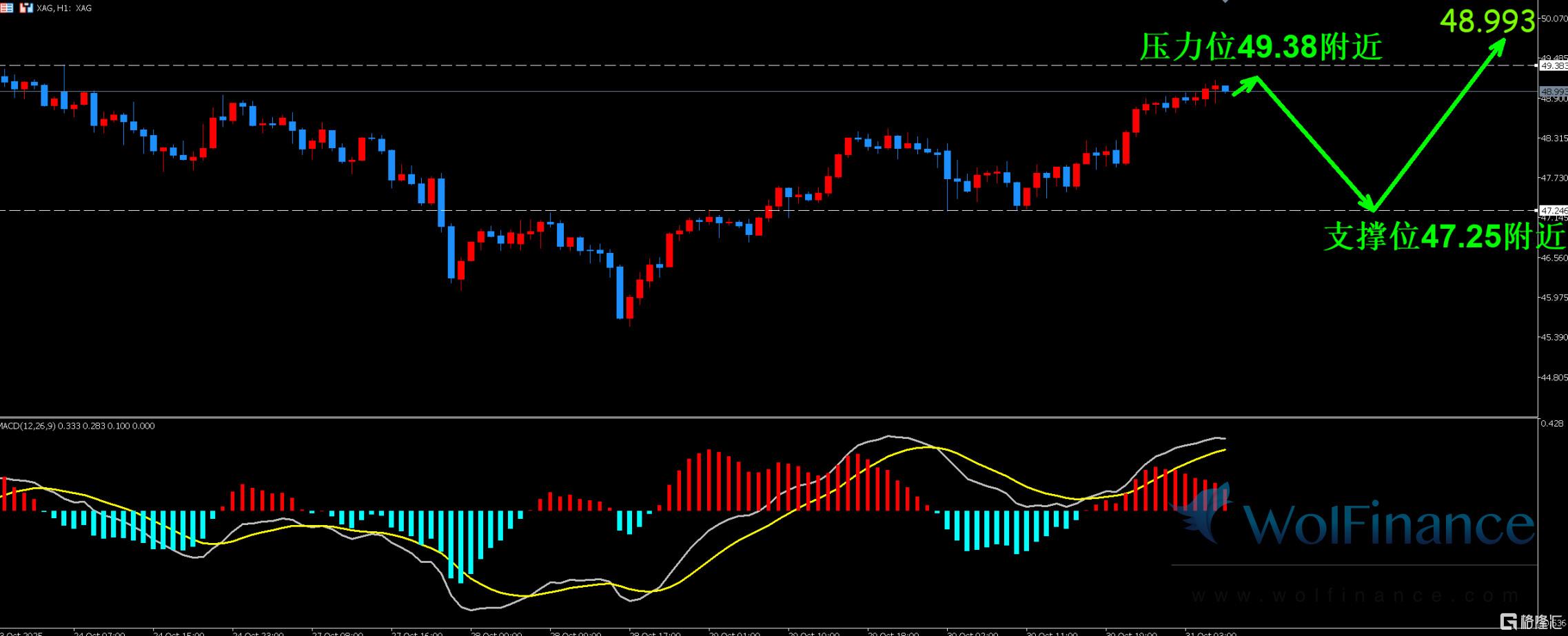The height and width of the screenshot is (636, 1568).
Task: Click the green 压力位49.38附近 text label
Action: 1261,48
